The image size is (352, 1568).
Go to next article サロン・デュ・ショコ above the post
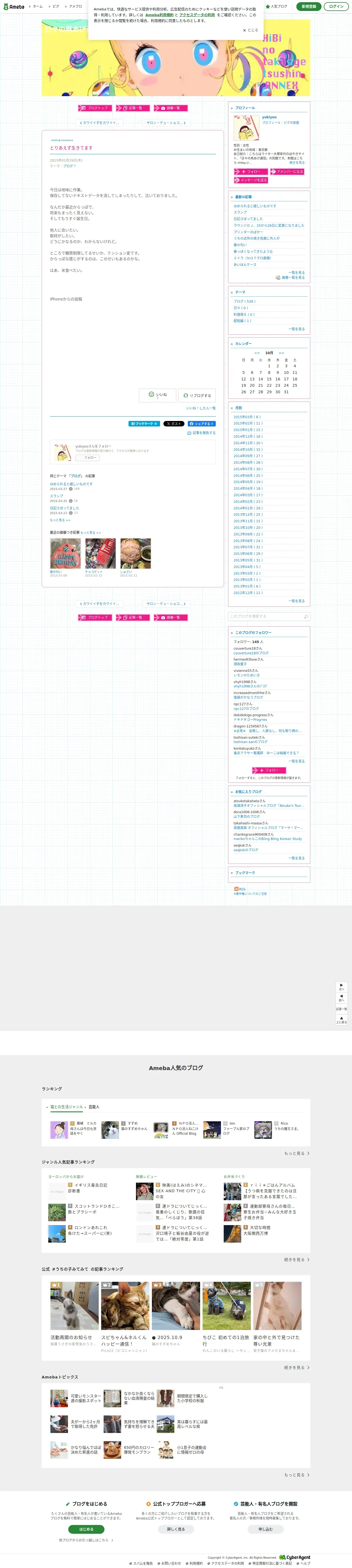click(166, 123)
